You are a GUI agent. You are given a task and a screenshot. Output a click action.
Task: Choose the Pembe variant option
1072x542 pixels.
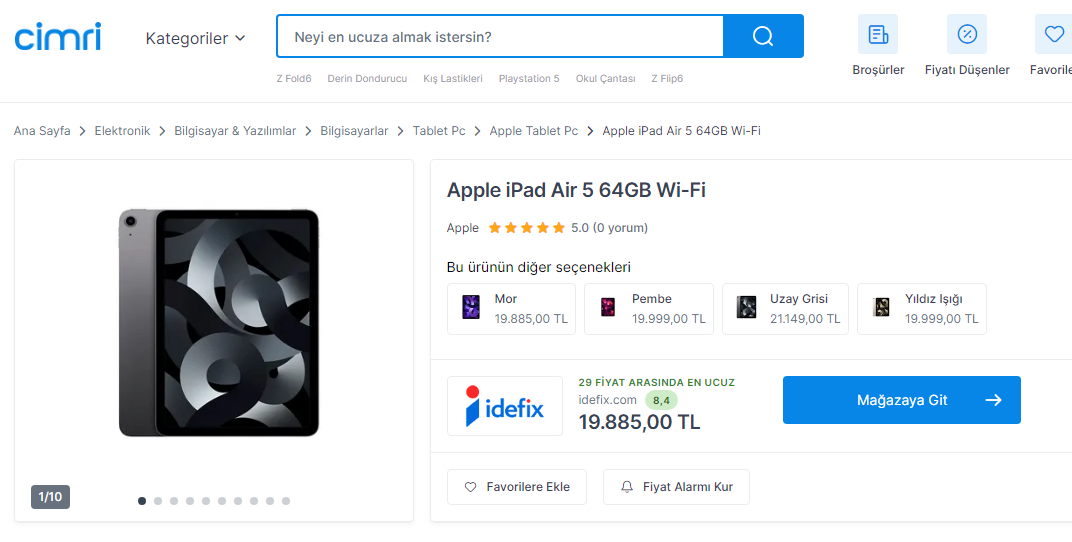point(648,308)
